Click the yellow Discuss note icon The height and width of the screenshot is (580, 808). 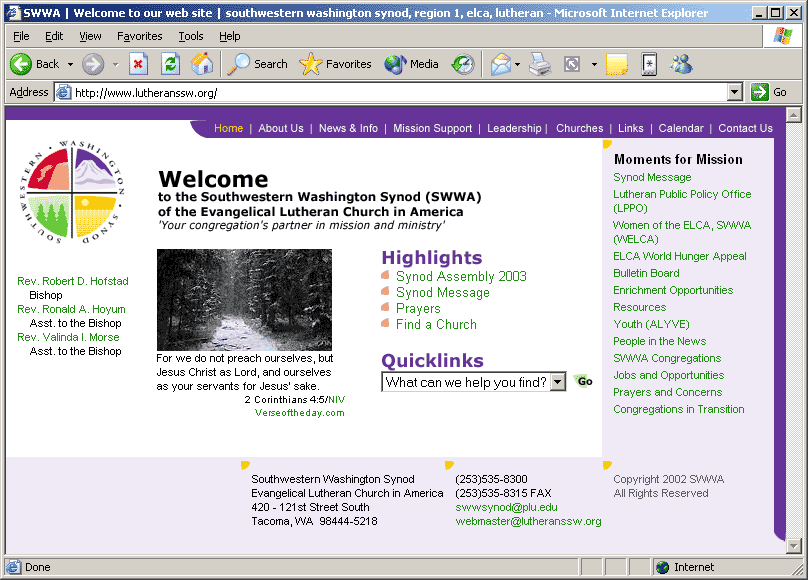coord(616,64)
